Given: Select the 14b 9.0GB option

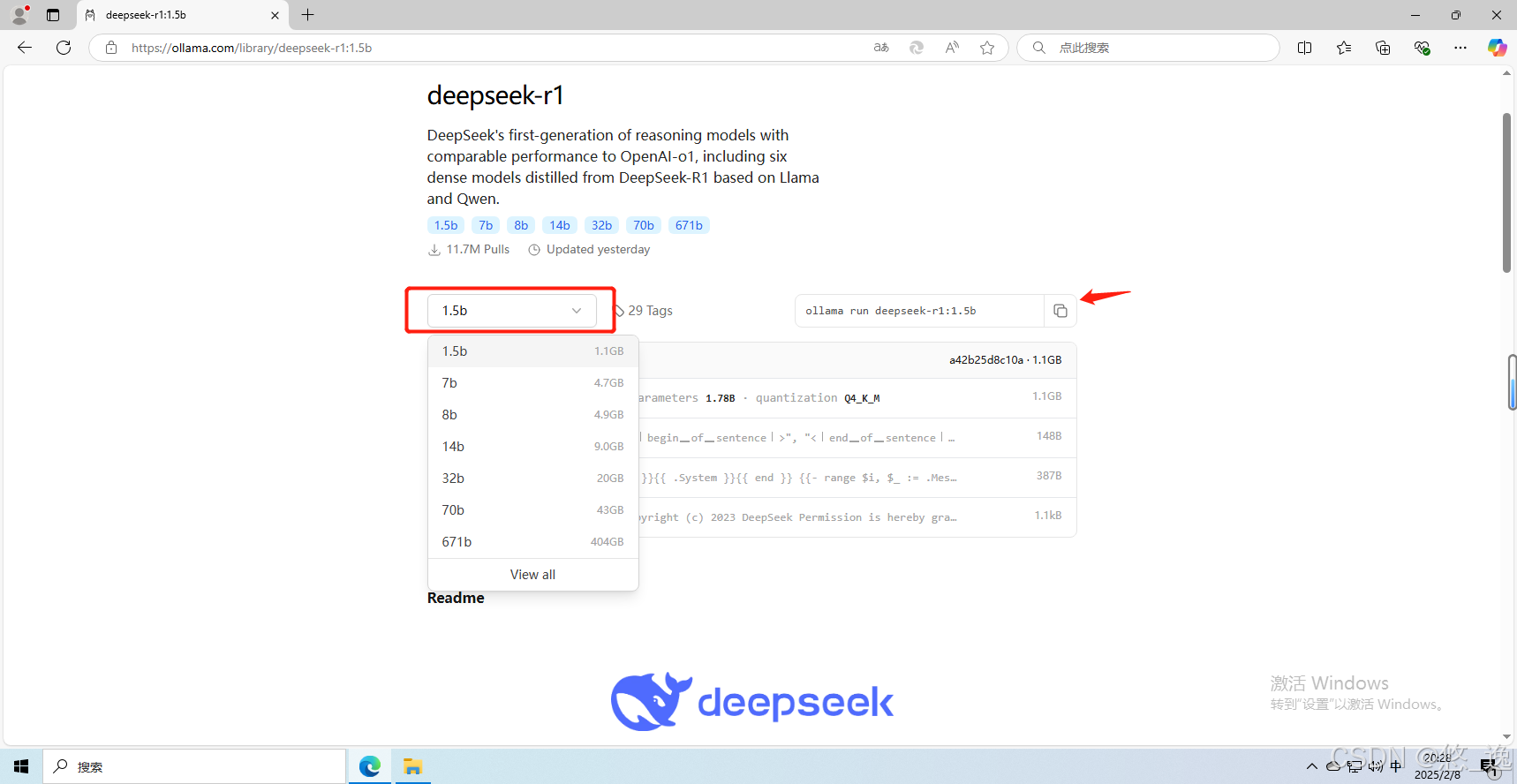Looking at the screenshot, I should (x=532, y=447).
